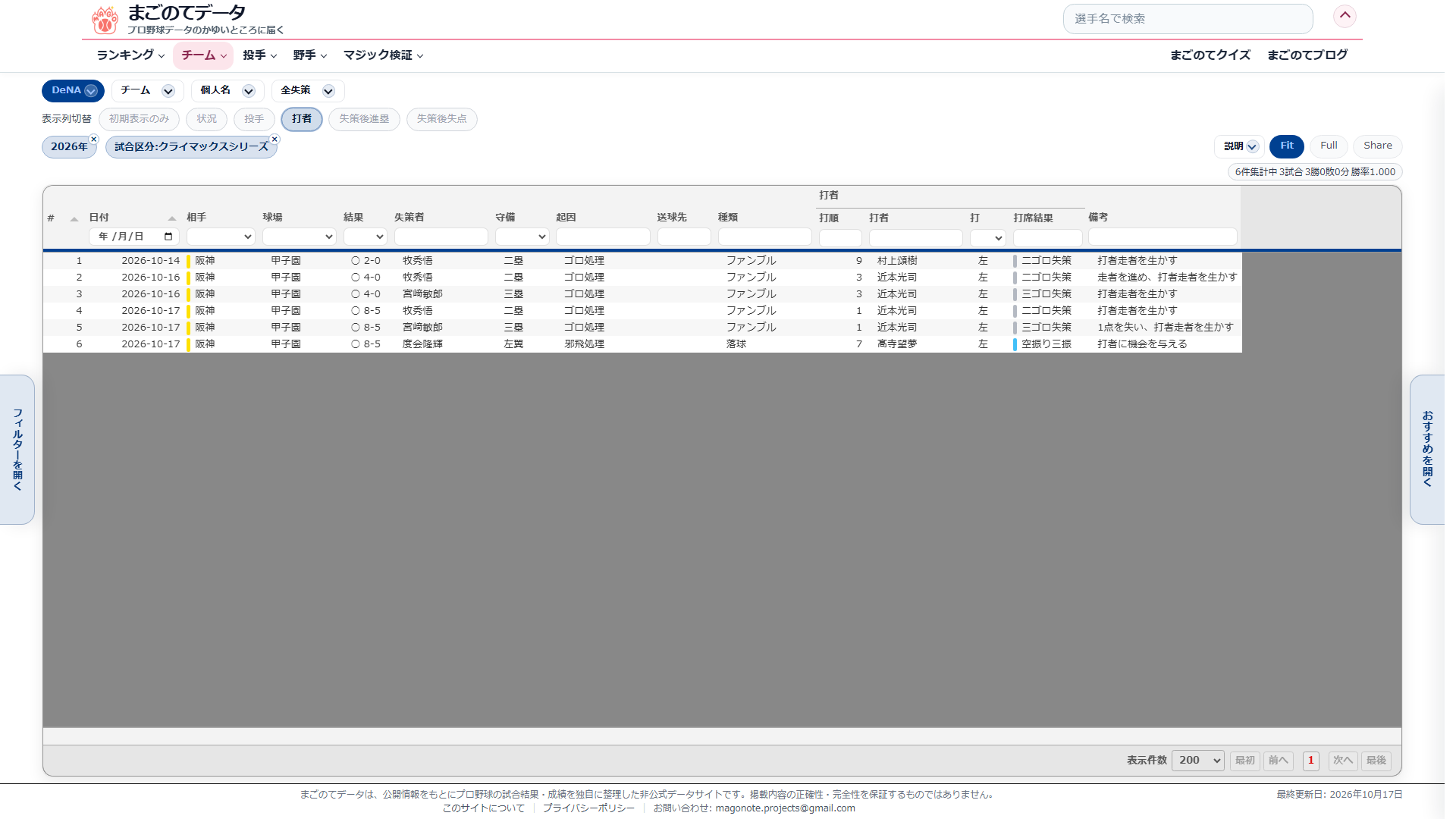Toggle 初期表示のみ column view
1456x819 pixels.
click(139, 119)
